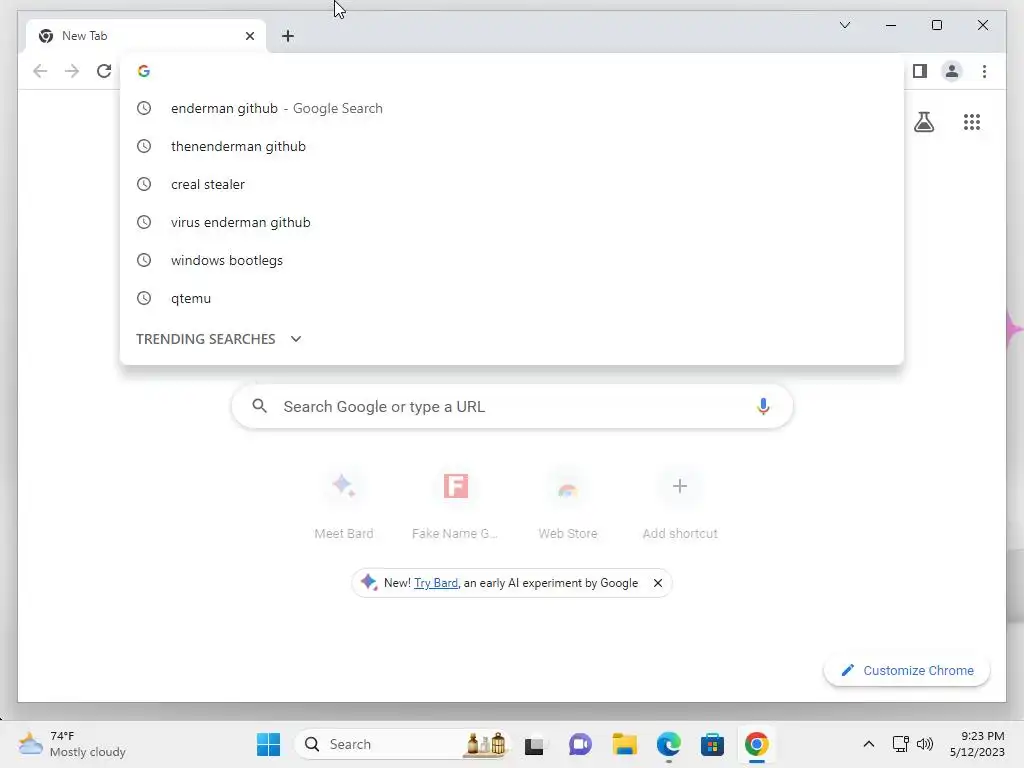This screenshot has height=768, width=1024.
Task: Launch Microsoft Edge from the taskbar
Action: [x=668, y=744]
